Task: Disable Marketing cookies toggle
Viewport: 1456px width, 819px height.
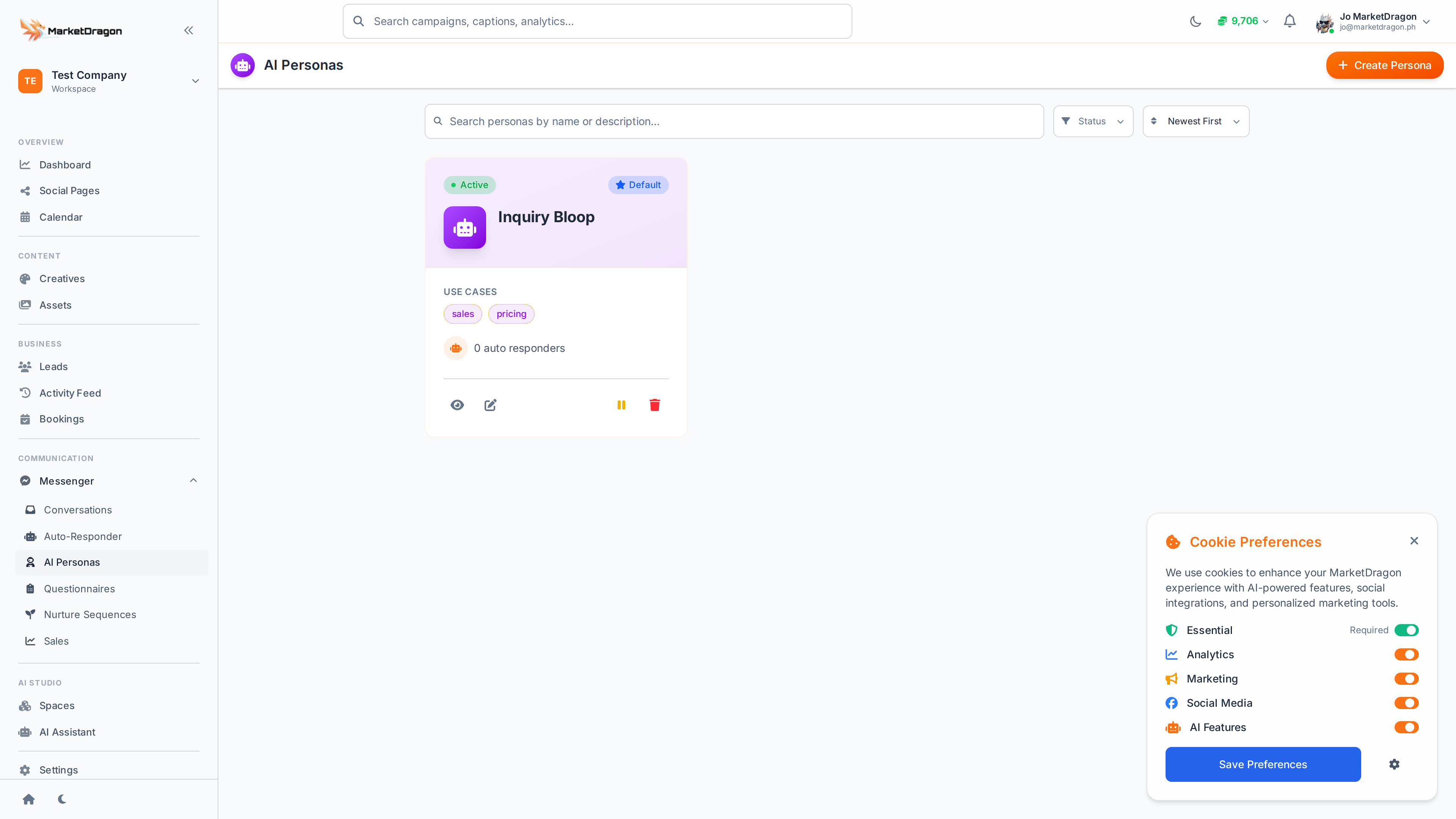Action: click(1406, 679)
